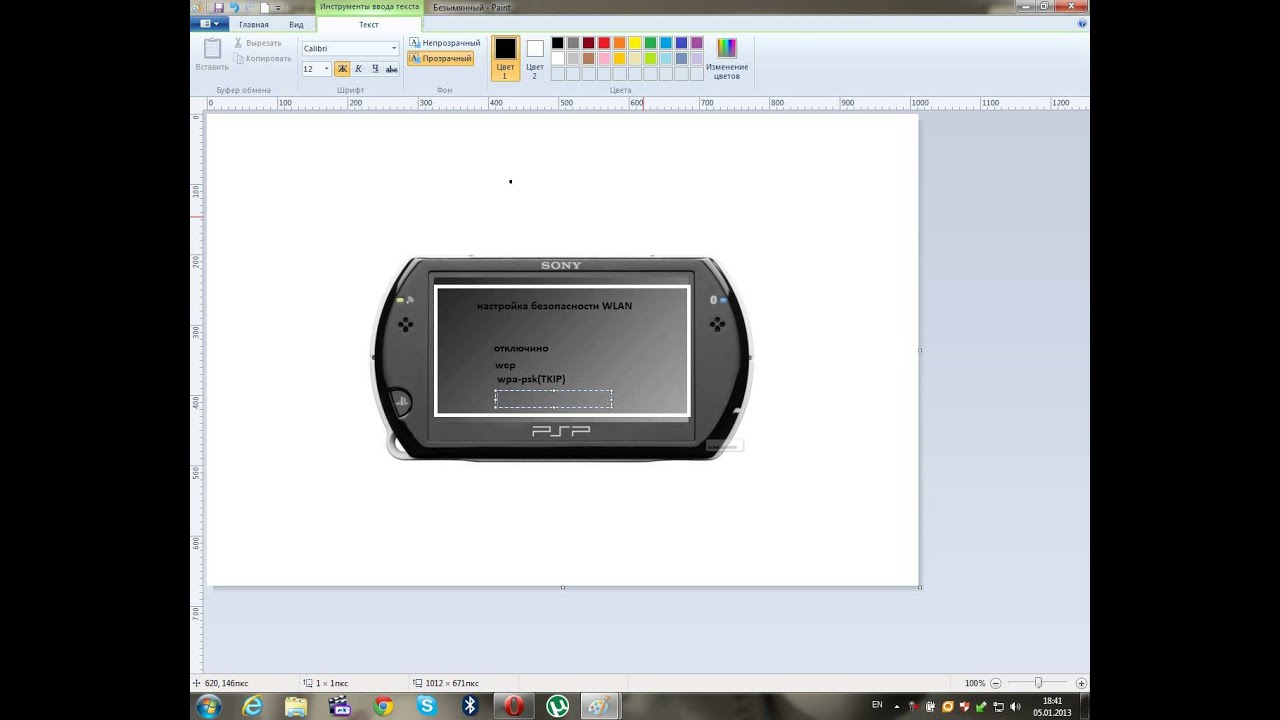Open Google Chrome from taskbar
The image size is (1280, 720).
coord(383,706)
